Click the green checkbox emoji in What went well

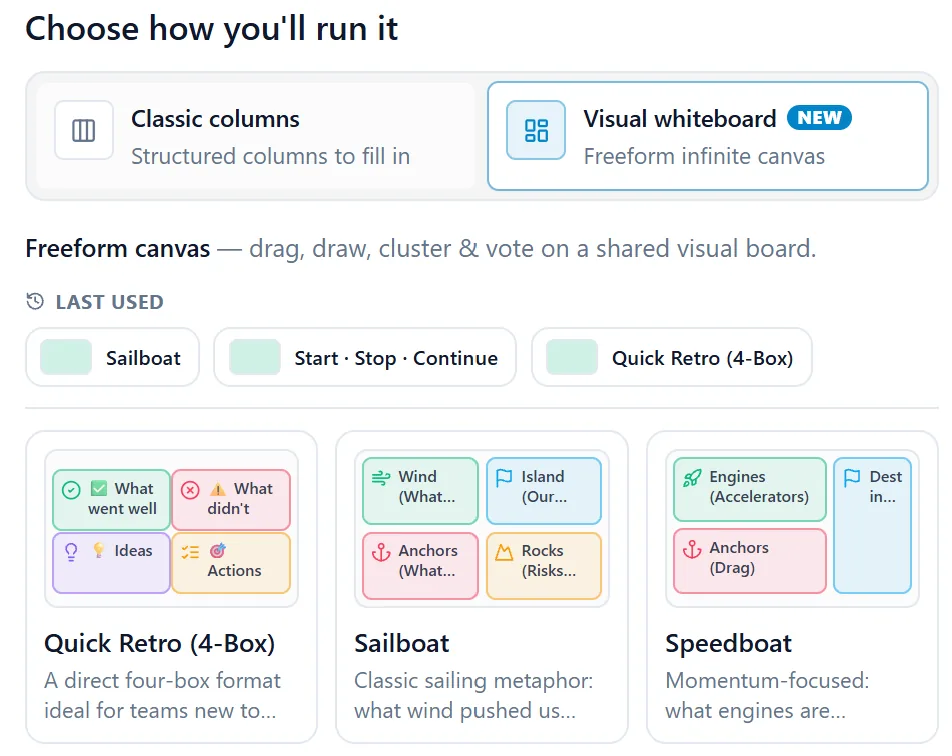(99, 488)
